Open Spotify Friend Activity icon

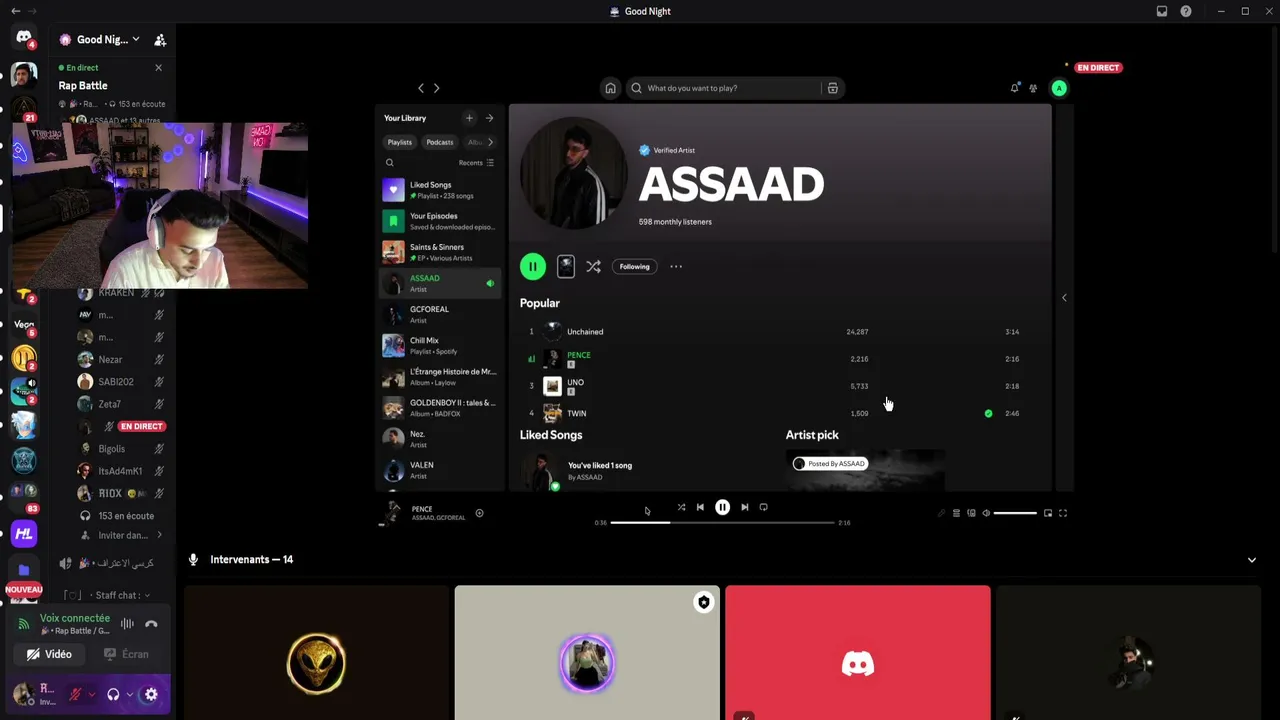(1033, 88)
